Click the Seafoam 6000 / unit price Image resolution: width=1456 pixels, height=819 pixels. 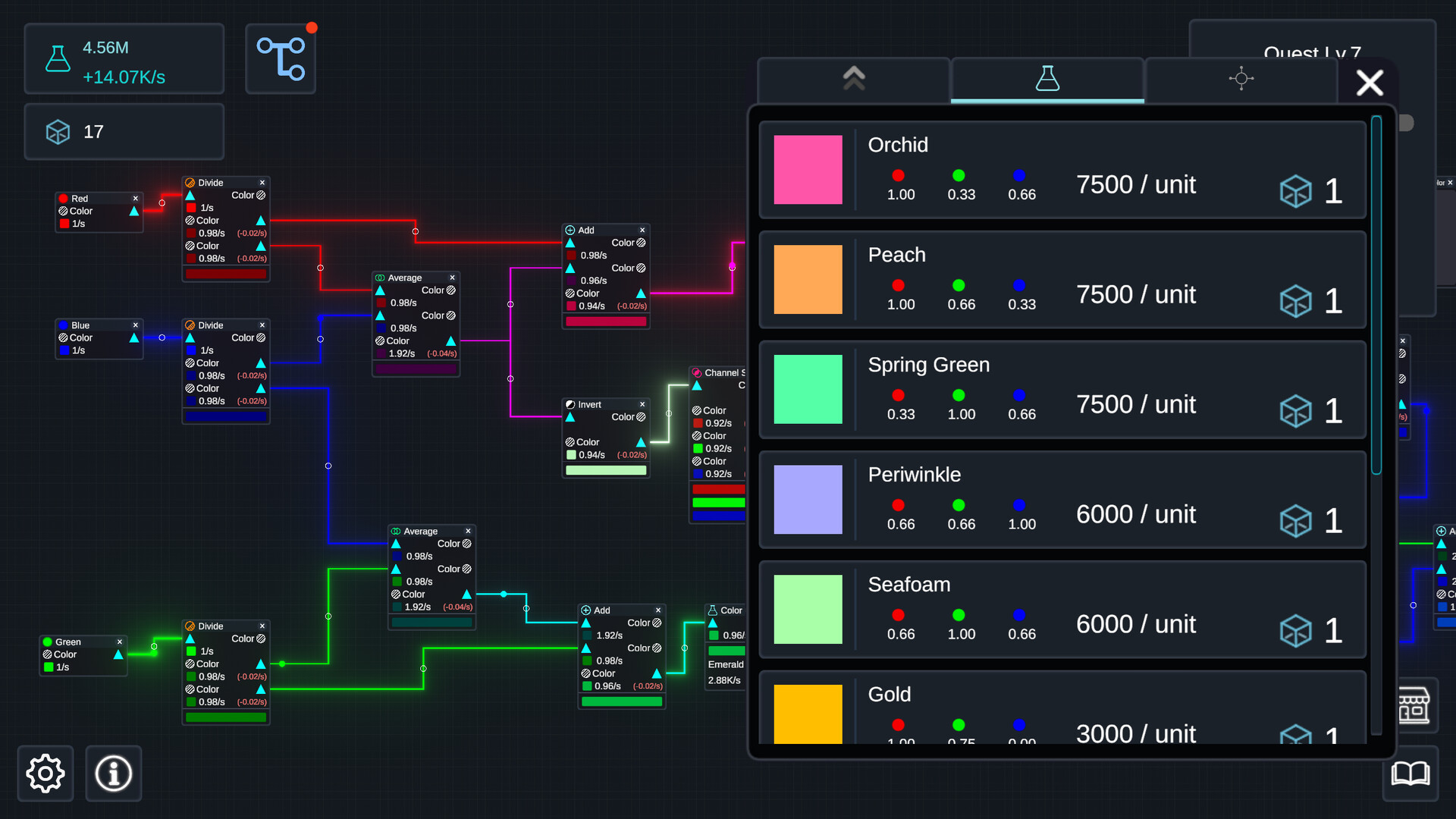[1136, 624]
